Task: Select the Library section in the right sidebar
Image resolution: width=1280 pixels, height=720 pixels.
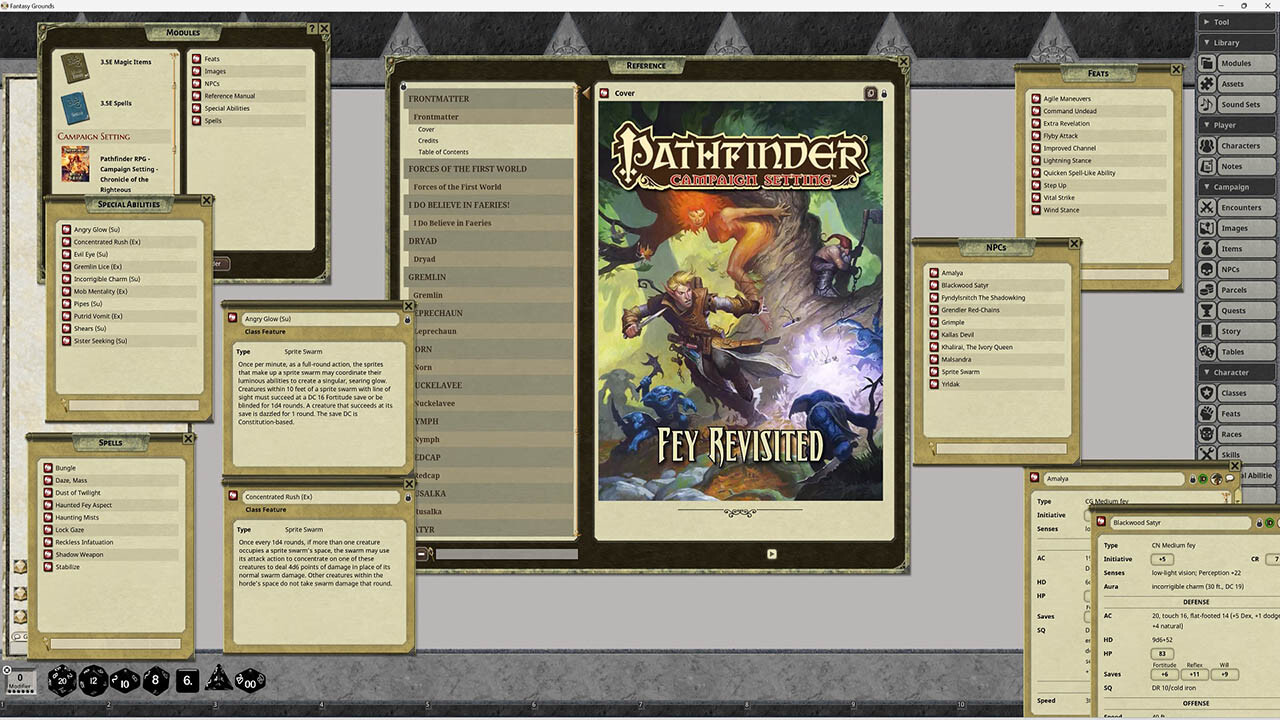Action: coord(1236,41)
